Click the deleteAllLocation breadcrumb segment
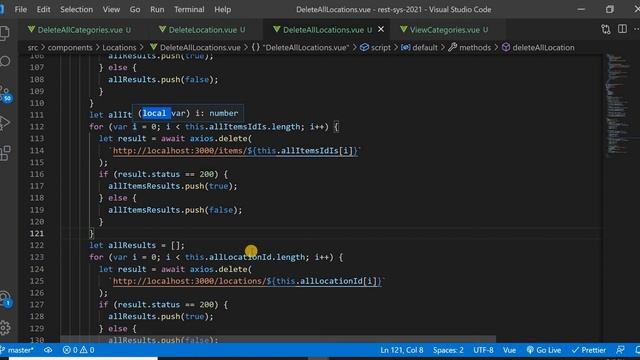Viewport: 640px width, 360px height. (x=538, y=47)
